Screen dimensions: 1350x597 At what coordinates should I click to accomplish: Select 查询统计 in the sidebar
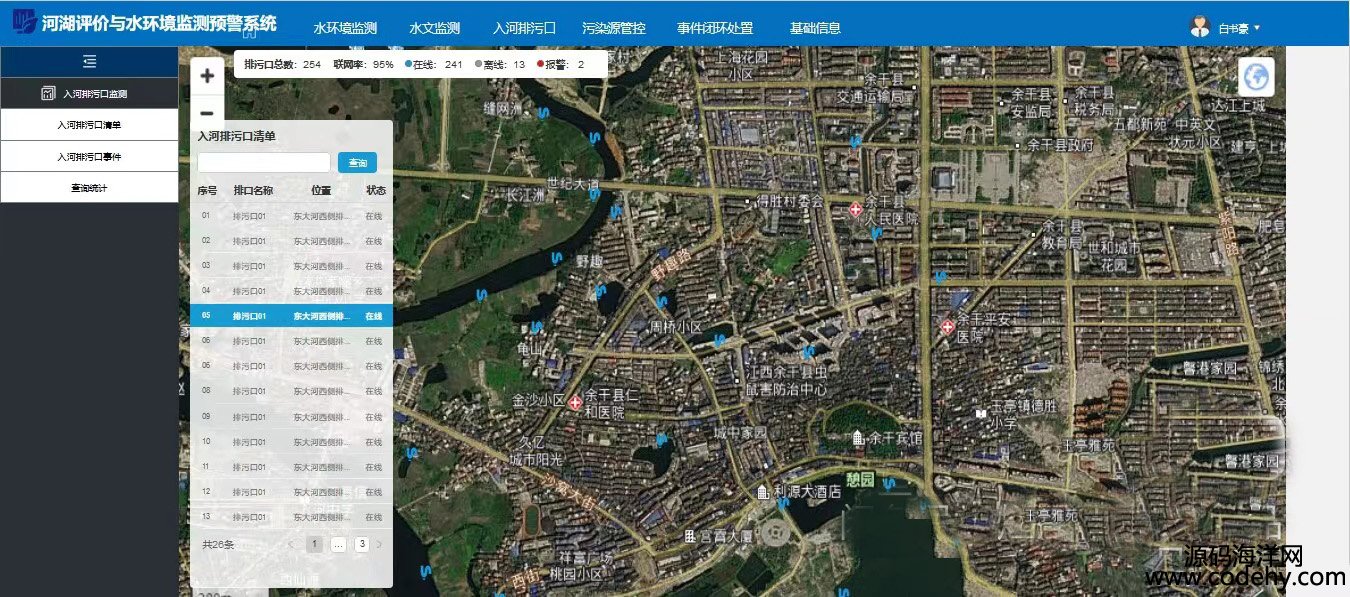coord(89,187)
